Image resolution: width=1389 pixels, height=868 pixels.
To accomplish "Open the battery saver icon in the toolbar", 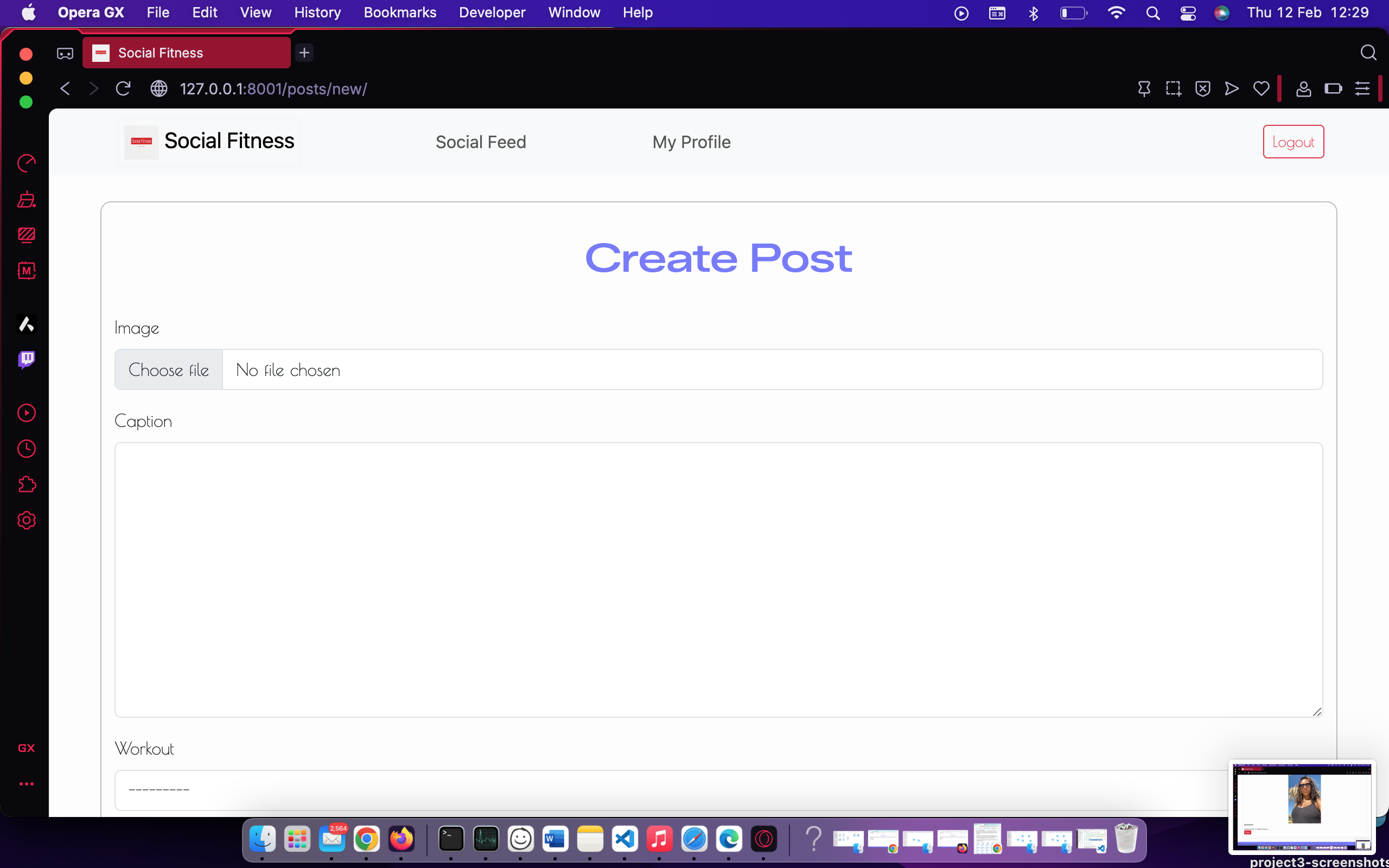I will (x=1333, y=88).
